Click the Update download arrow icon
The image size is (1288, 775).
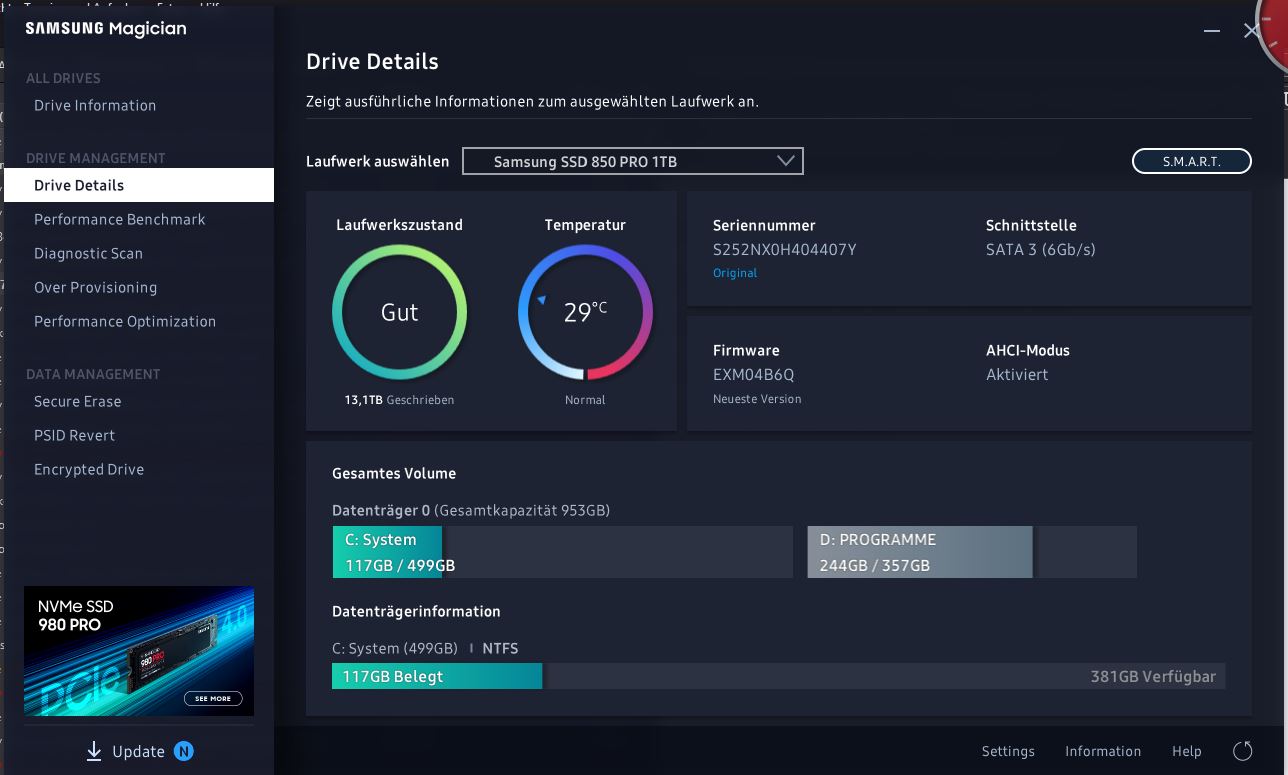[94, 751]
